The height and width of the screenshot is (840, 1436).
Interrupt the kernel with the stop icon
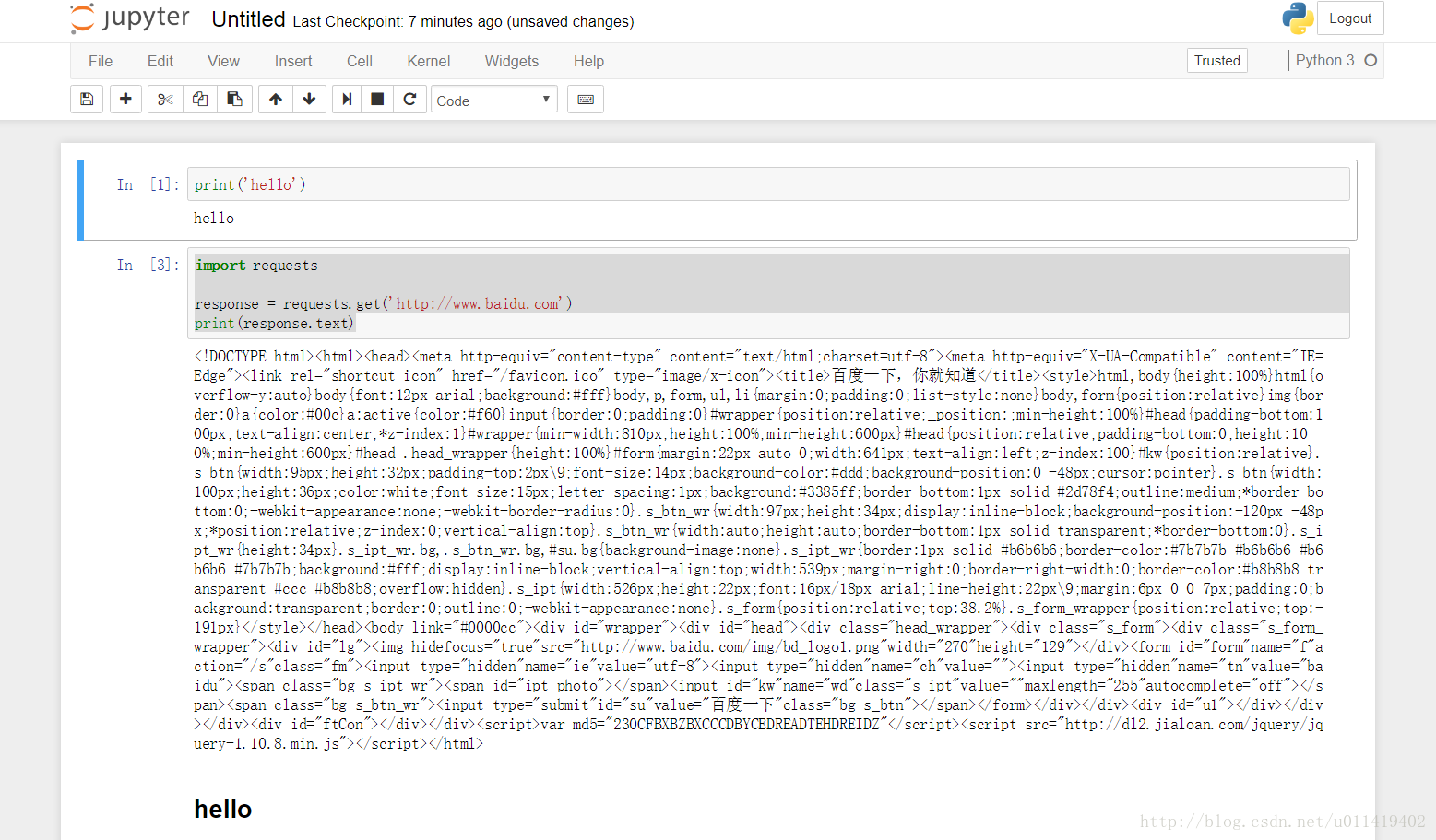click(x=377, y=100)
